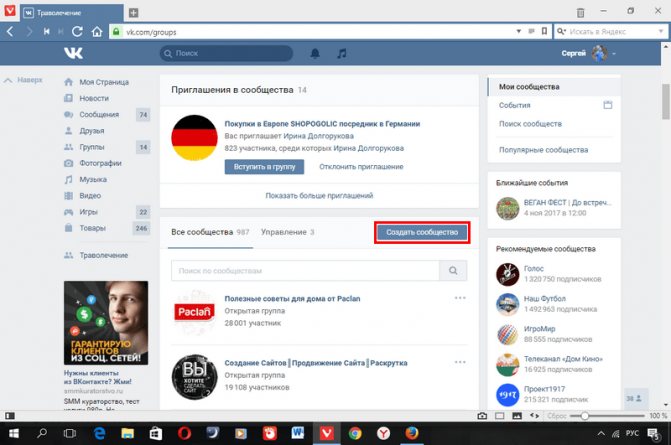Open ВЕГАН ФЕСТ event link
Image resolution: width=671 pixels, height=445 pixels.
567,202
